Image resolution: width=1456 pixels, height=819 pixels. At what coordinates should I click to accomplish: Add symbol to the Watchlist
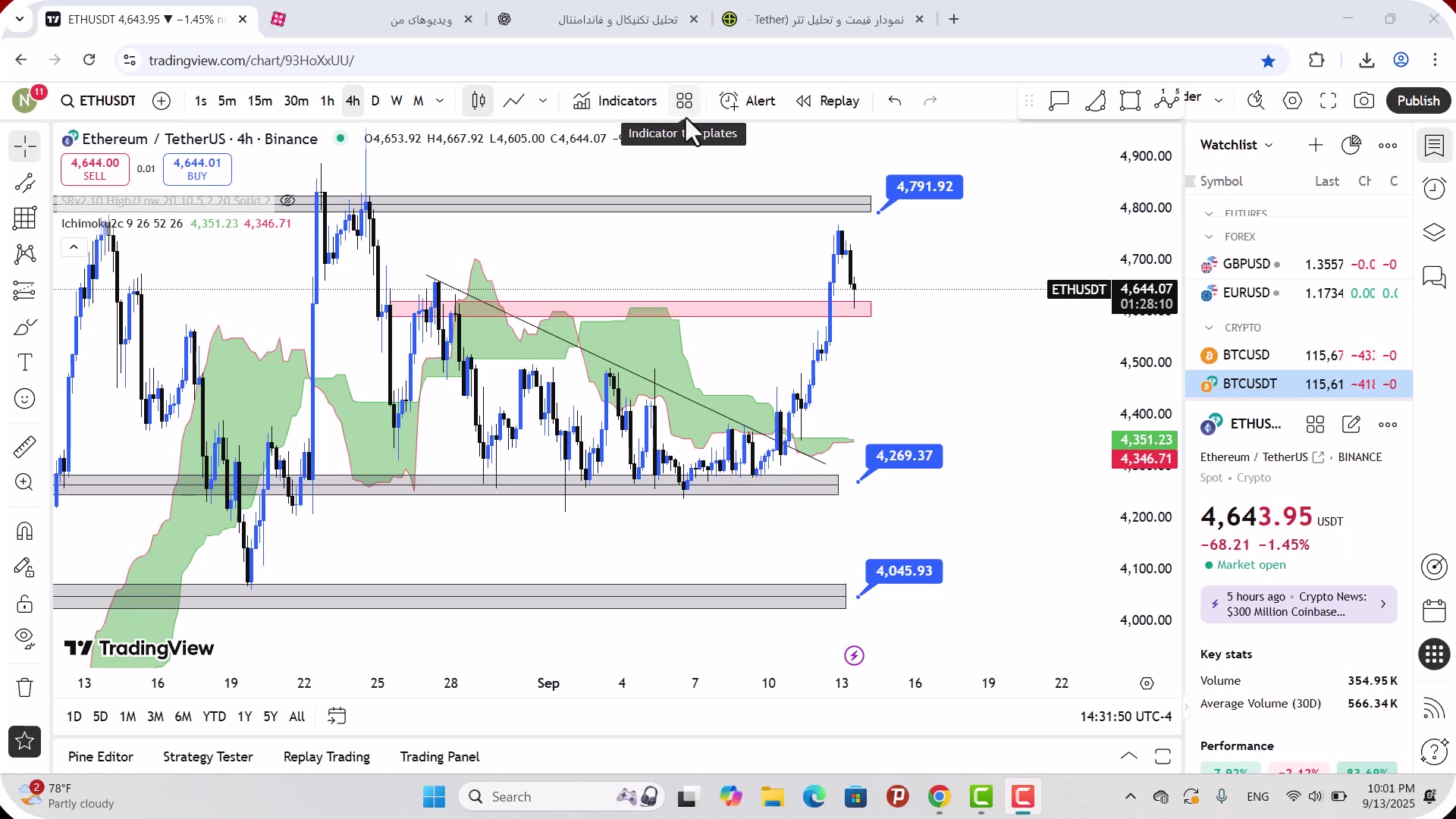(1316, 145)
